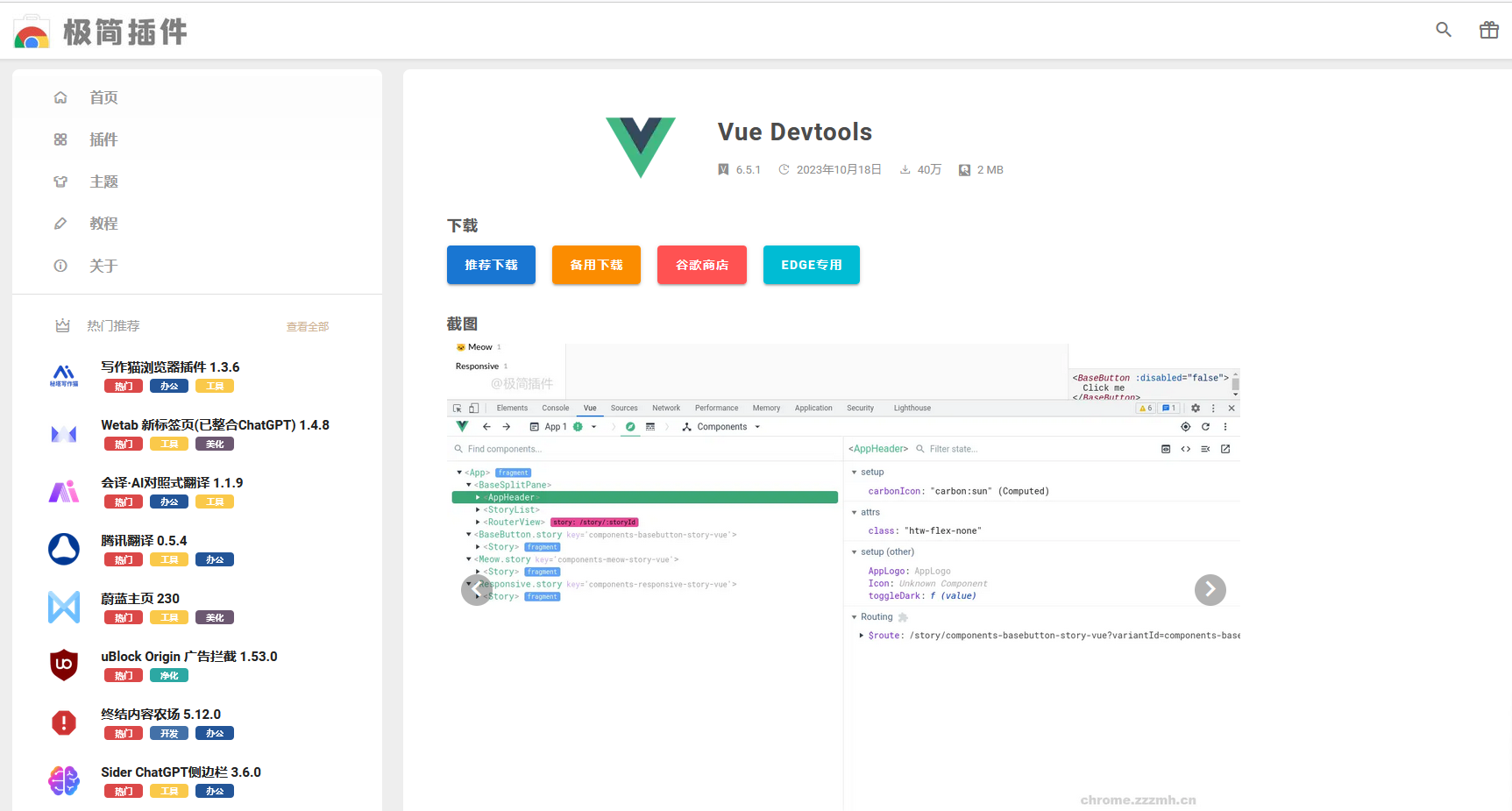Collapse the Routing section in state panel
1512x811 pixels.
click(x=855, y=617)
